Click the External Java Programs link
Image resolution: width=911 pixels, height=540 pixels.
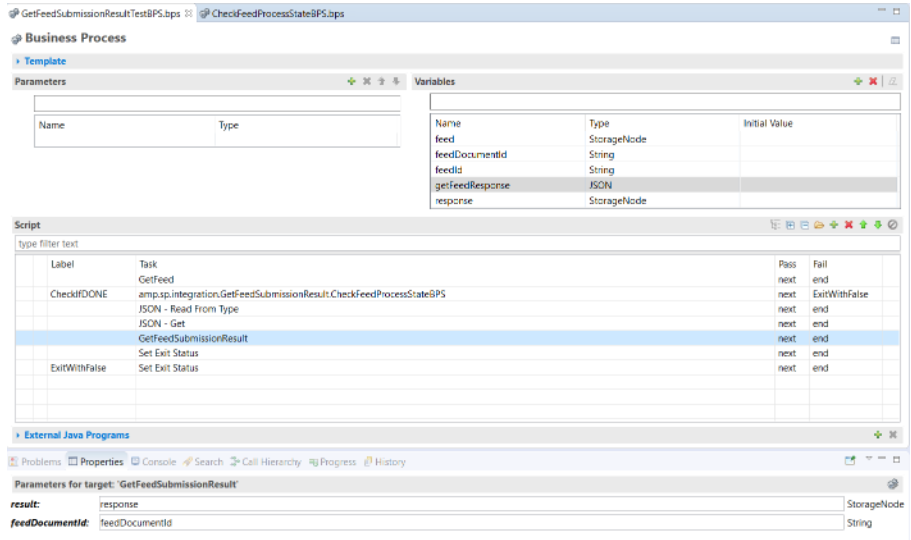point(77,435)
